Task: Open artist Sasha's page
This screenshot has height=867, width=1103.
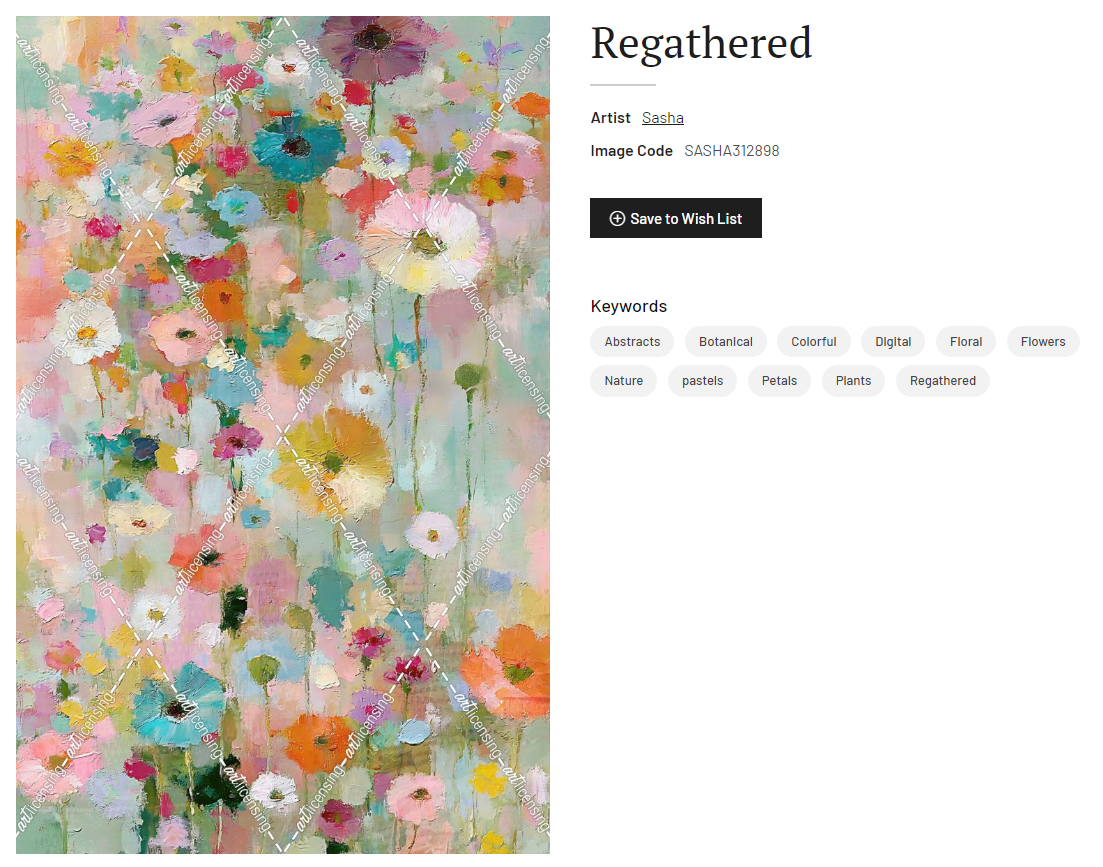Action: 662,118
